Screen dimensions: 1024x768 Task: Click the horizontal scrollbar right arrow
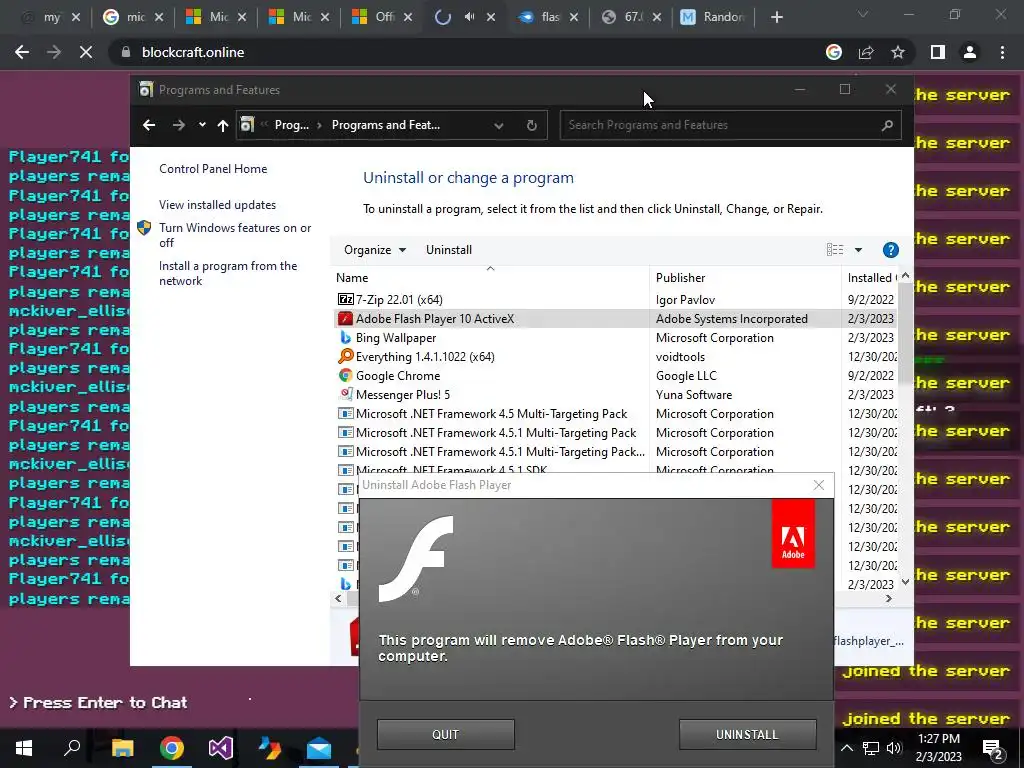click(x=889, y=598)
